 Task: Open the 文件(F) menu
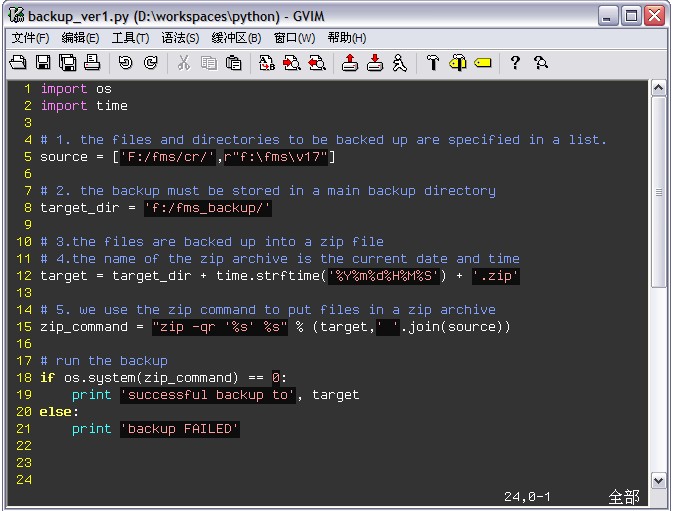(x=30, y=38)
